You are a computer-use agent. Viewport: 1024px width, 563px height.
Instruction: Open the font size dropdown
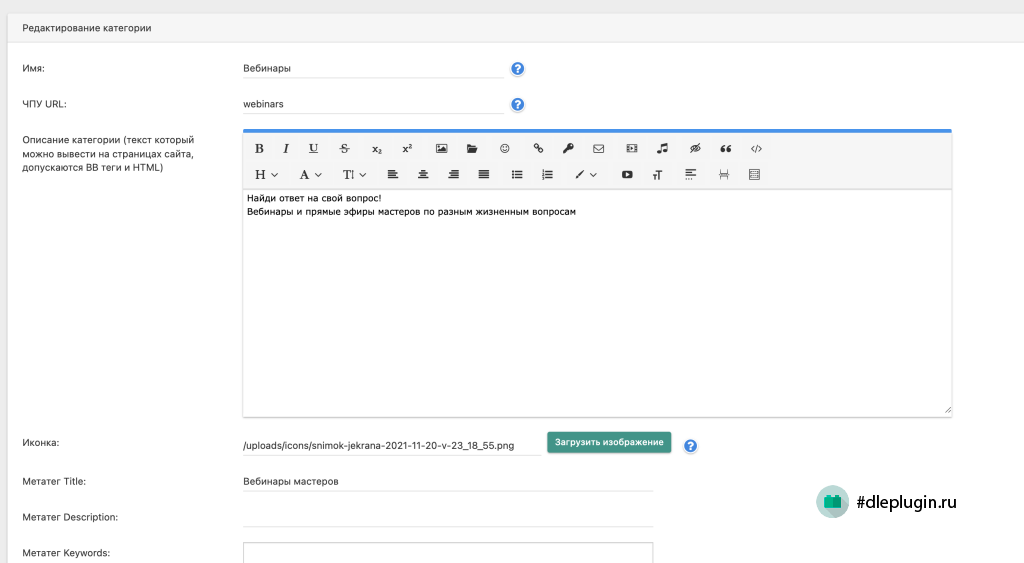click(355, 175)
